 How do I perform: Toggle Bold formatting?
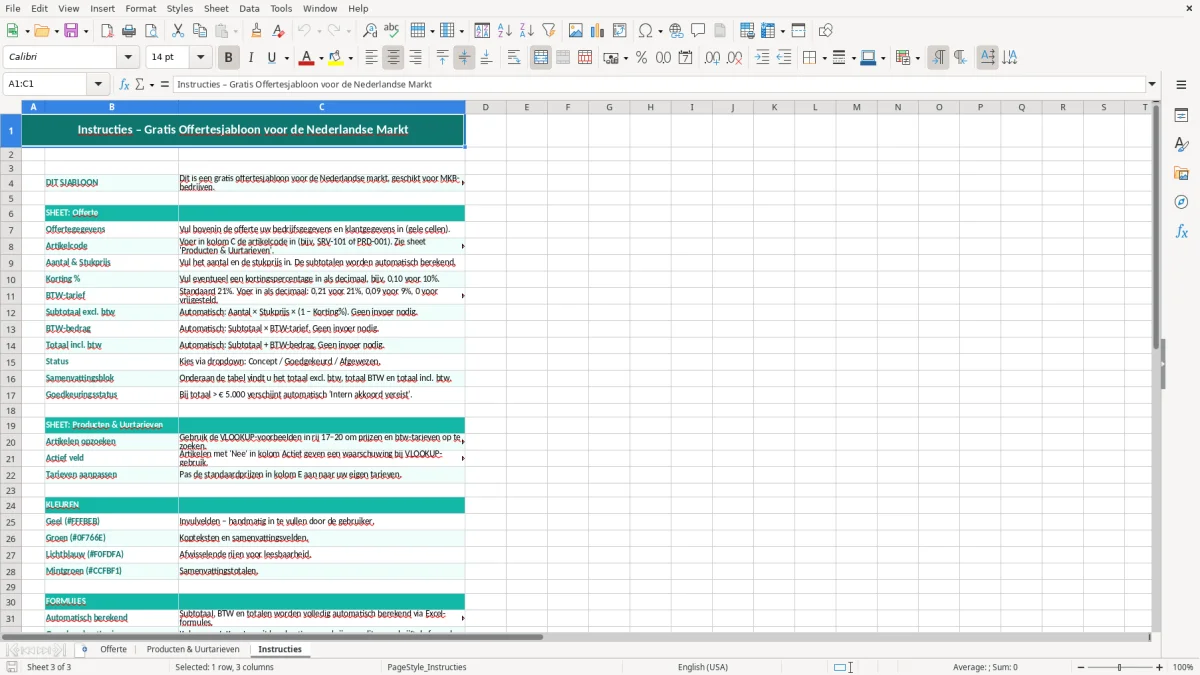pyautogui.click(x=228, y=58)
